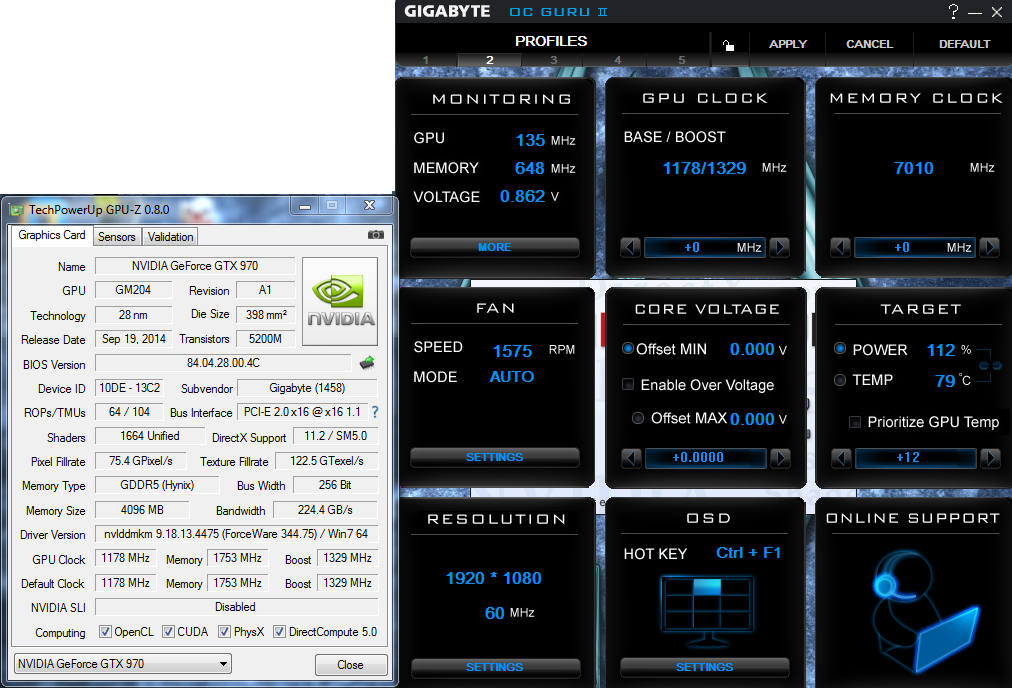Raise the core voltage offset with the right arrow
This screenshot has width=1012, height=688.
[781, 458]
